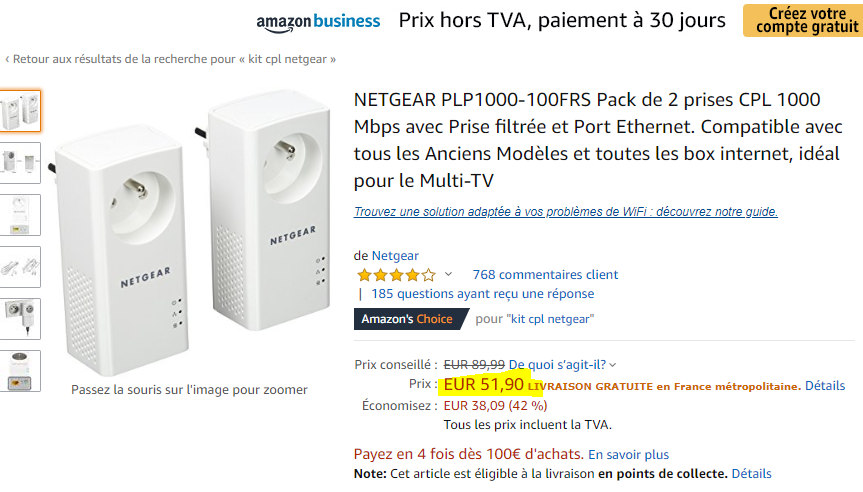Open 185 questions ayant reçu une réponse
The height and width of the screenshot is (492, 863).
click(x=482, y=294)
